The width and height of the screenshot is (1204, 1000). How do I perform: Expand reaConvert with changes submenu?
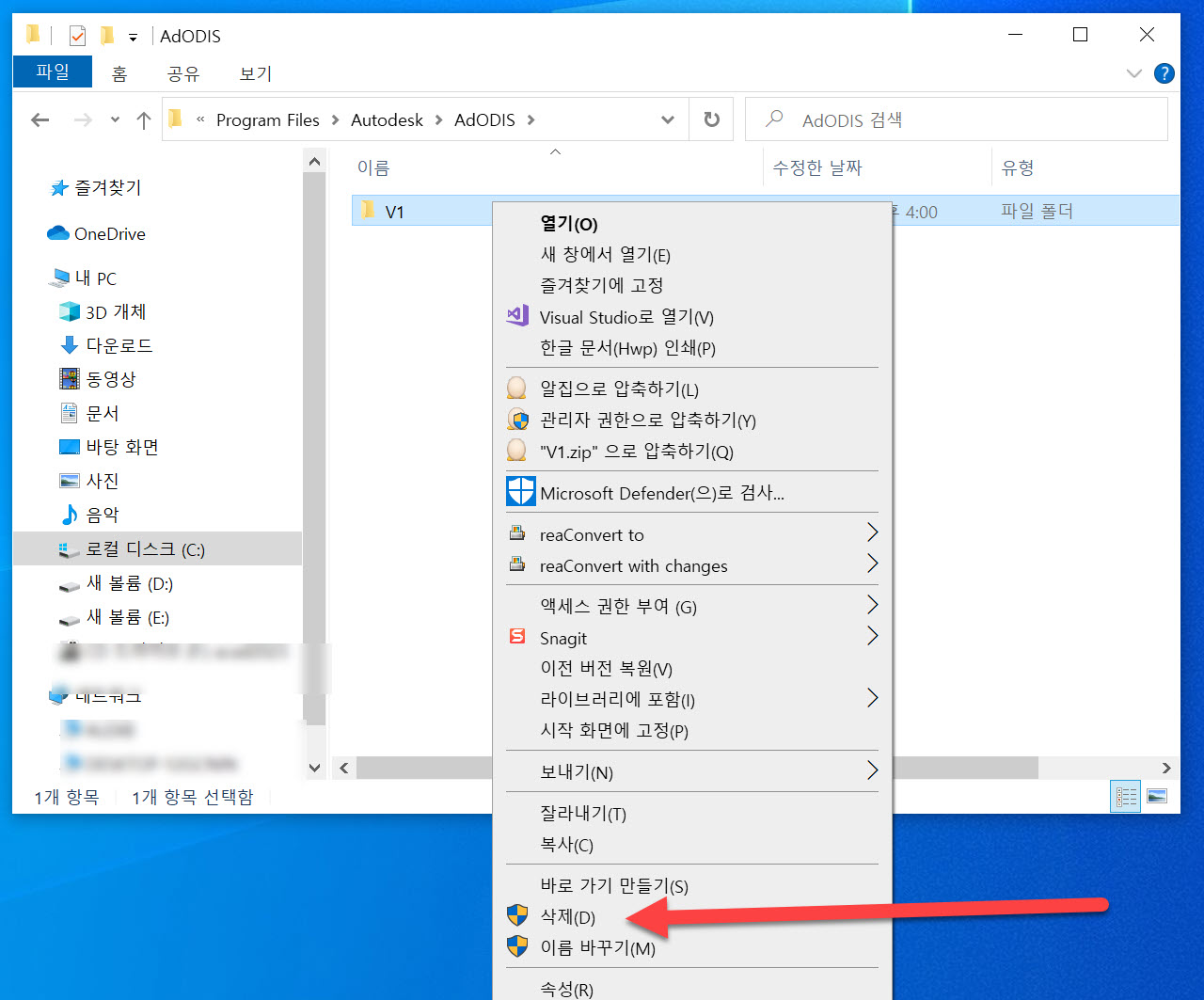692,565
